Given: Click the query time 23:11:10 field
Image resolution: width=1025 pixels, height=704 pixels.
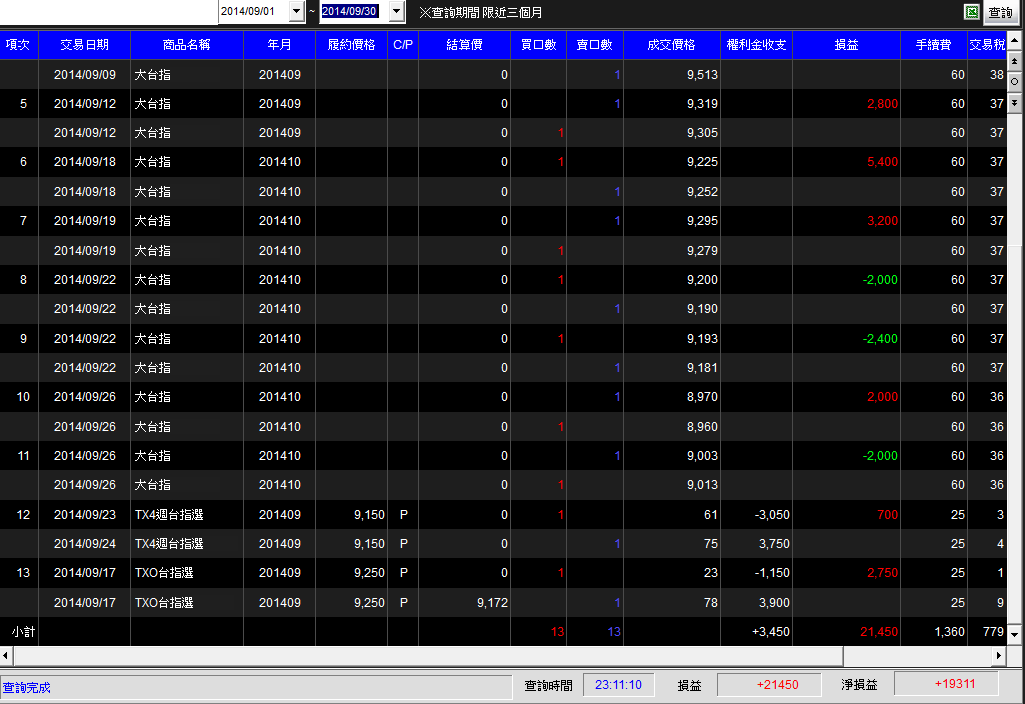Looking at the screenshot, I should [618, 684].
